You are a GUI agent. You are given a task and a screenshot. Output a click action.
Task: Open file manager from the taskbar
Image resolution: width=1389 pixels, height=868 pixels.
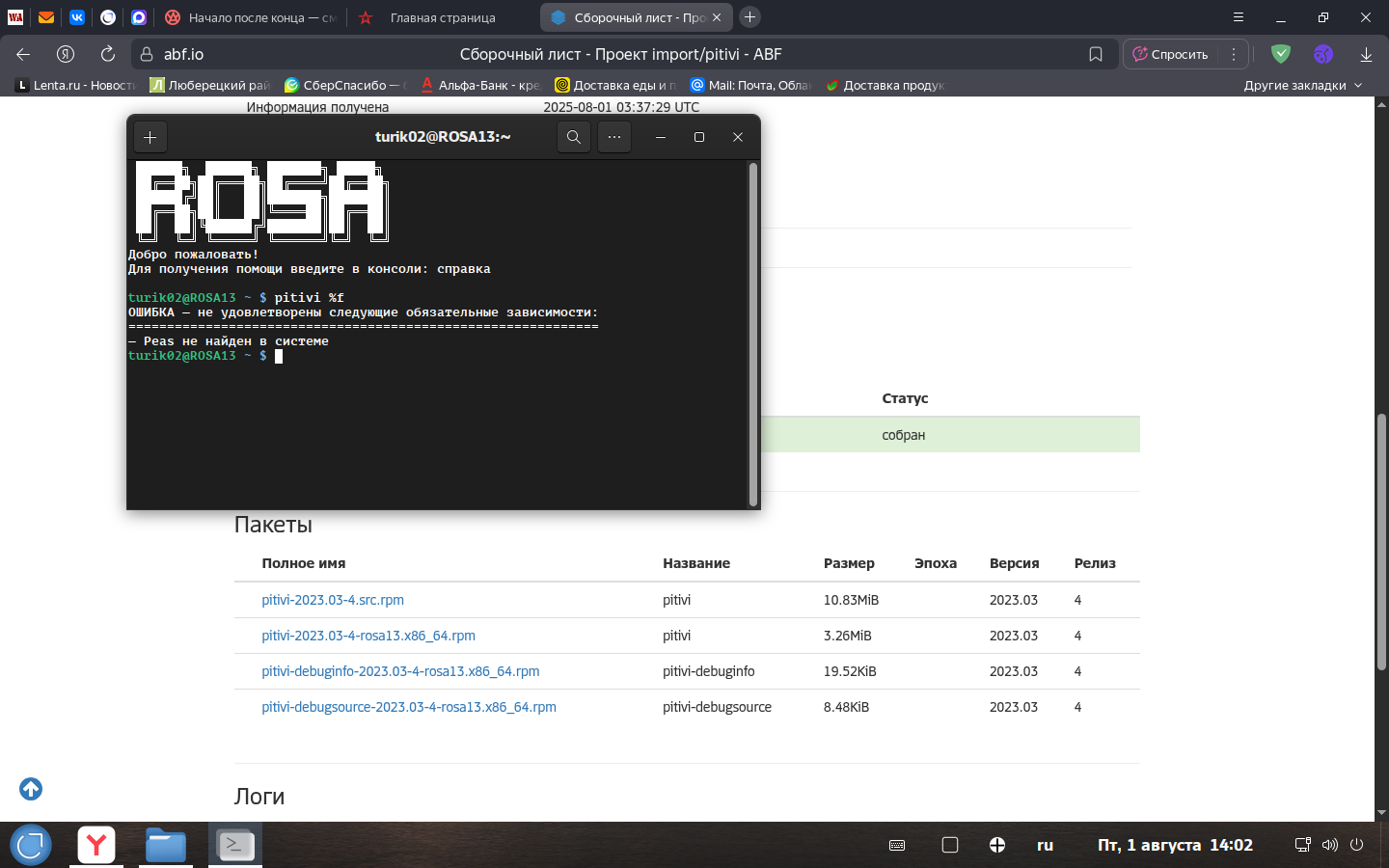[x=166, y=845]
